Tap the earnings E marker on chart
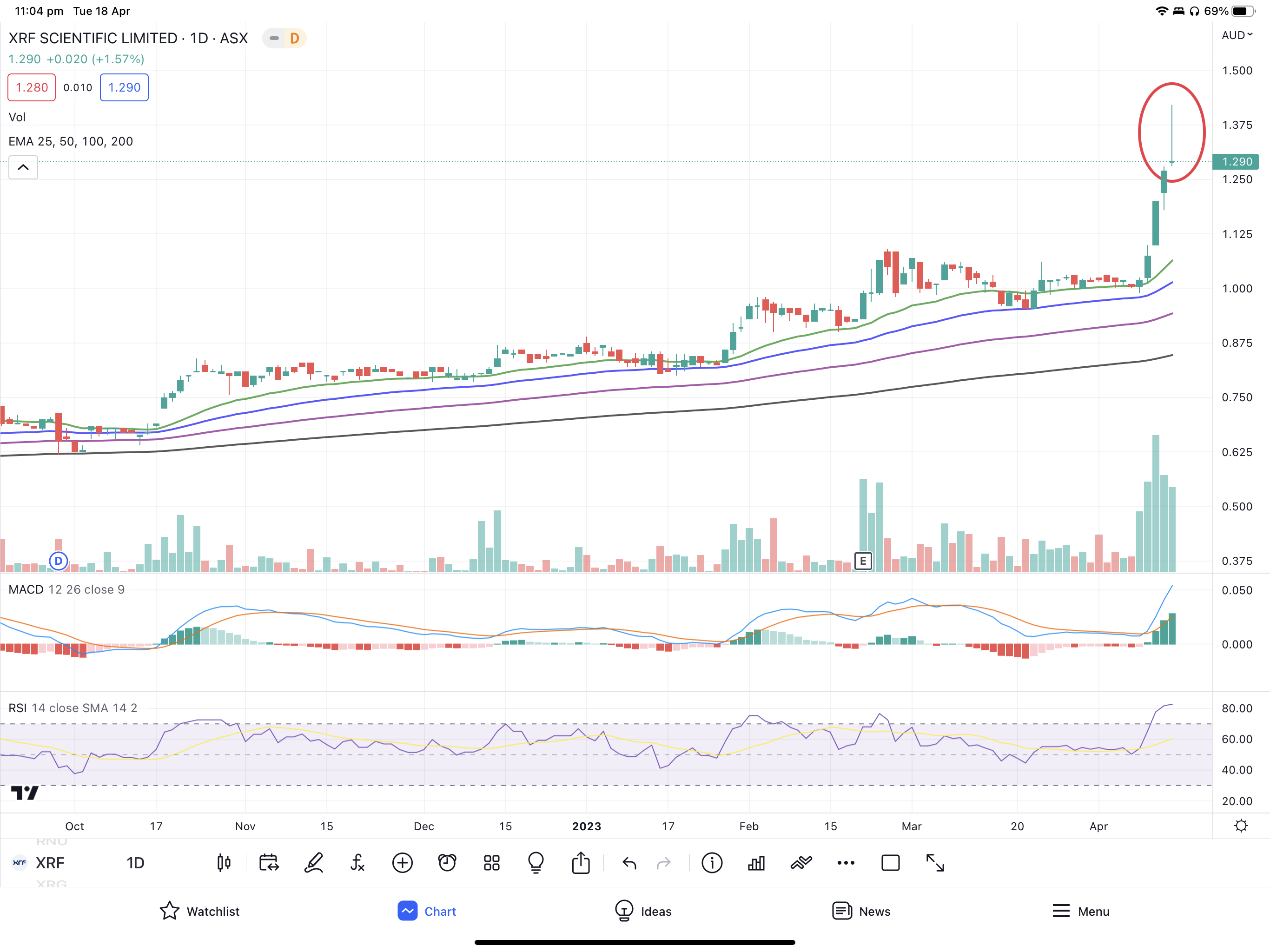 (863, 561)
